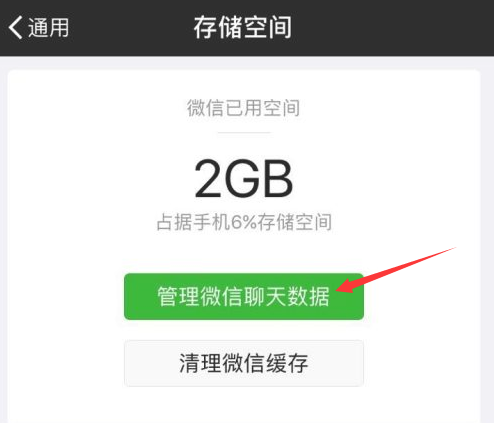Tap the 清理微信缓存 button
The width and height of the screenshot is (501, 423).
244,363
